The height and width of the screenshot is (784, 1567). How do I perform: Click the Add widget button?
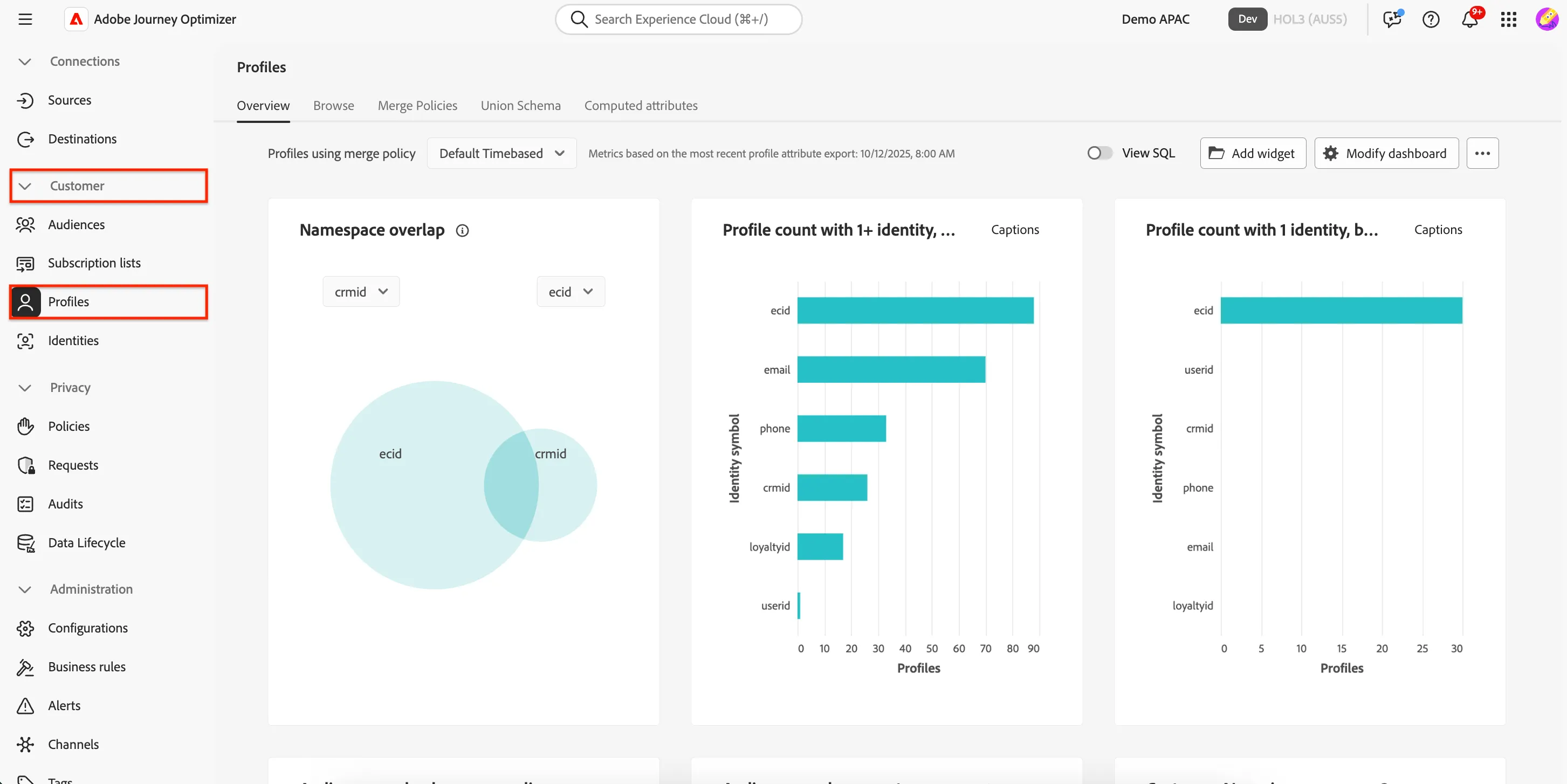[x=1253, y=153]
